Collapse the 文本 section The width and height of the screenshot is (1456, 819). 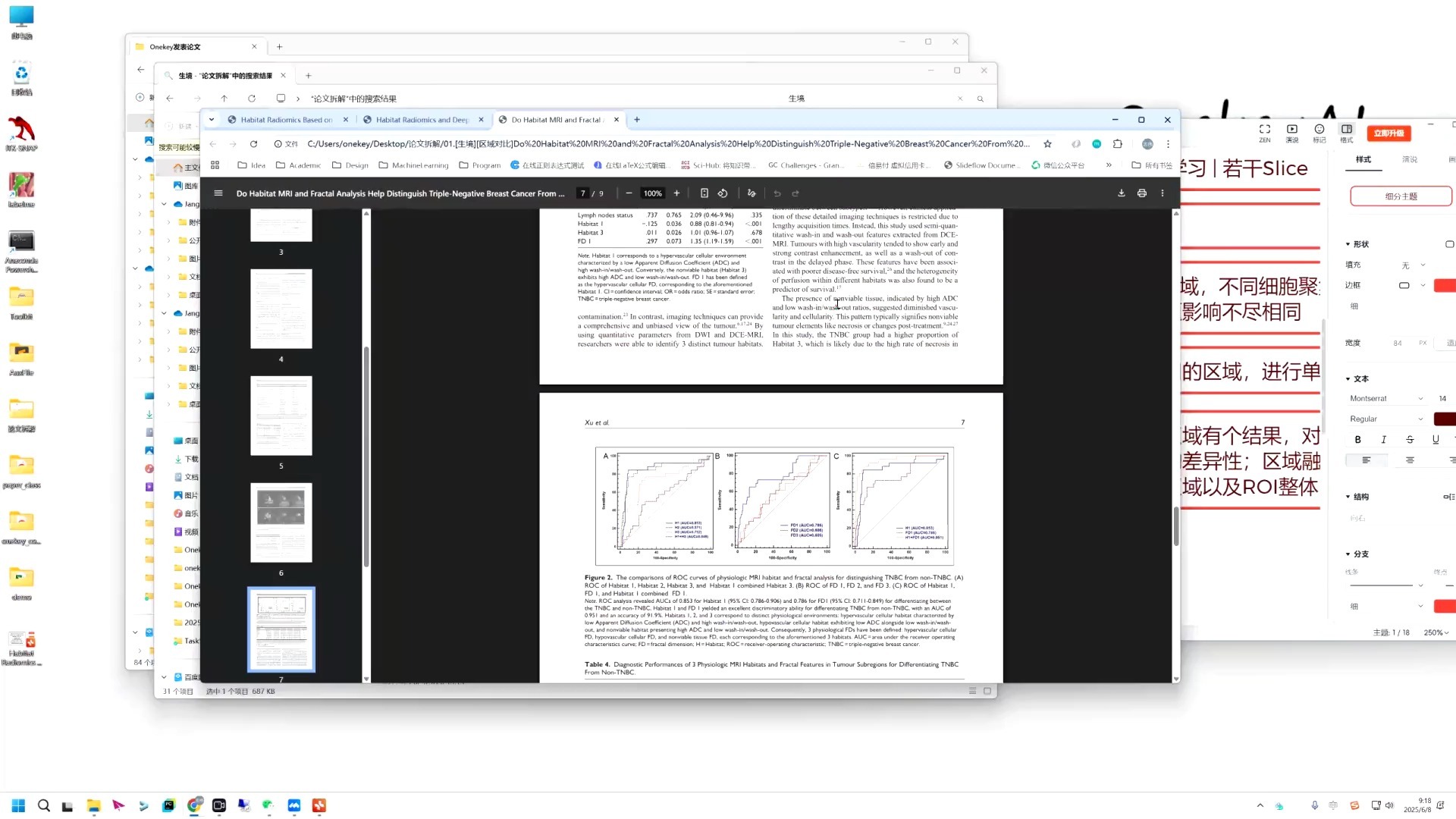1348,378
